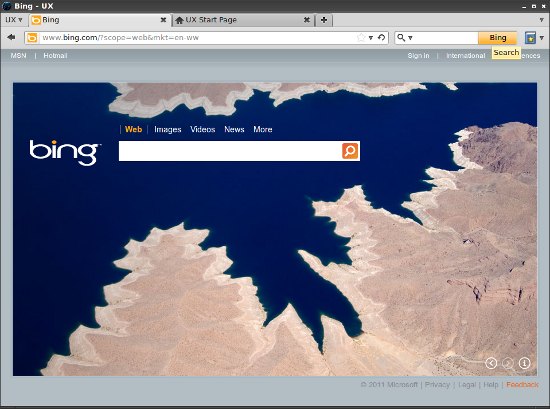Expand the address bar history dropdown
Screen dimensions: 550x409
(371, 38)
